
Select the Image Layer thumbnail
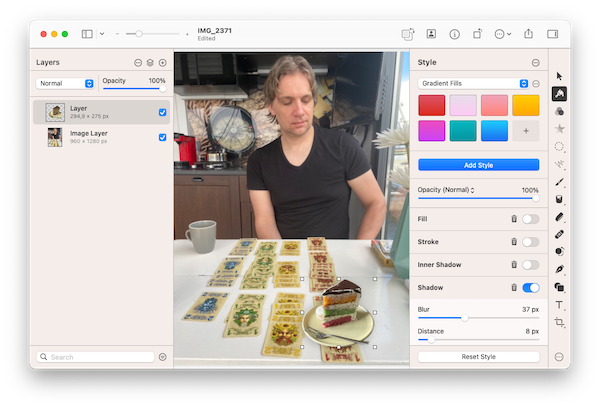tap(55, 137)
